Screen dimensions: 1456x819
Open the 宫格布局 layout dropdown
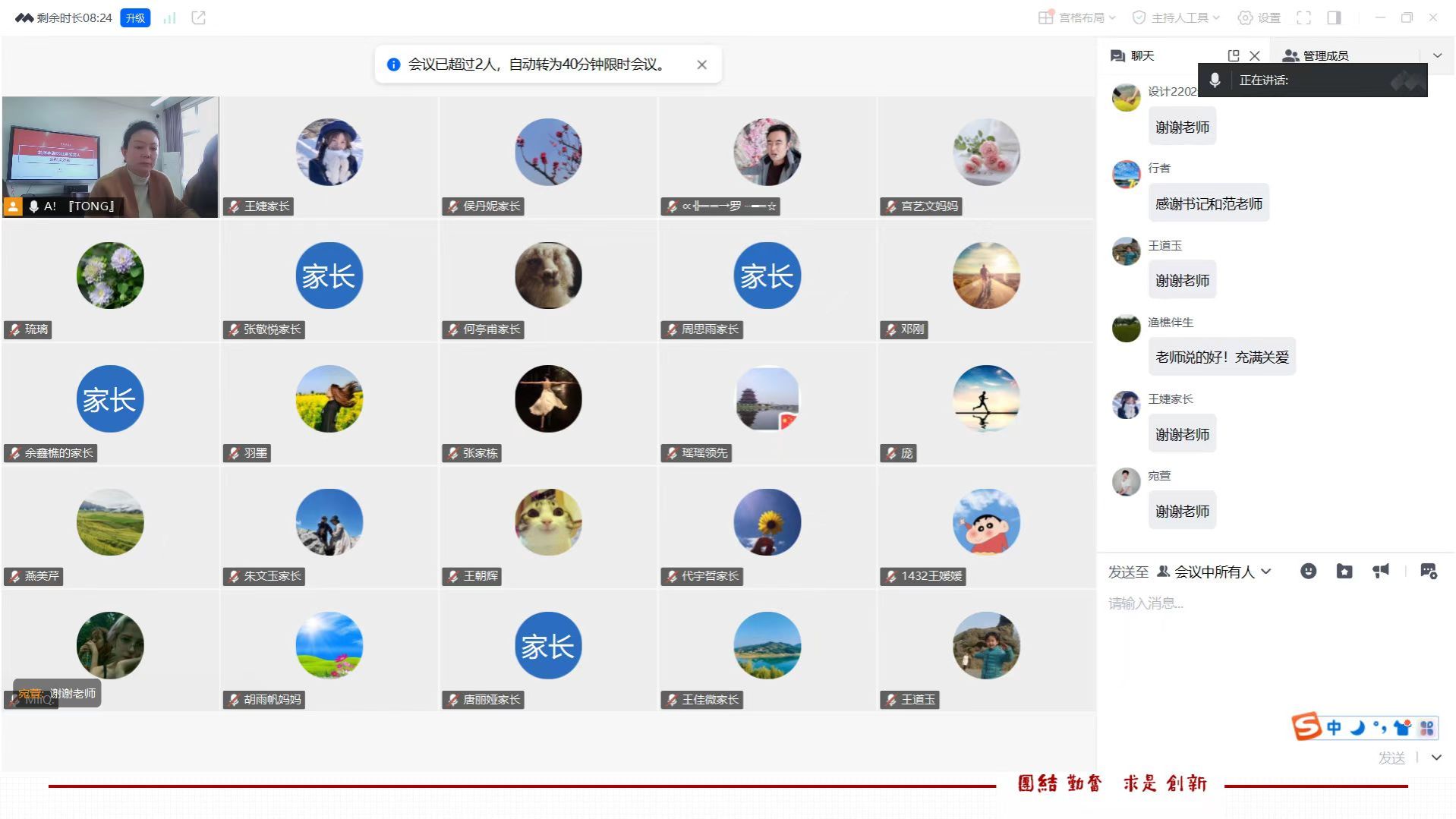1077,17
